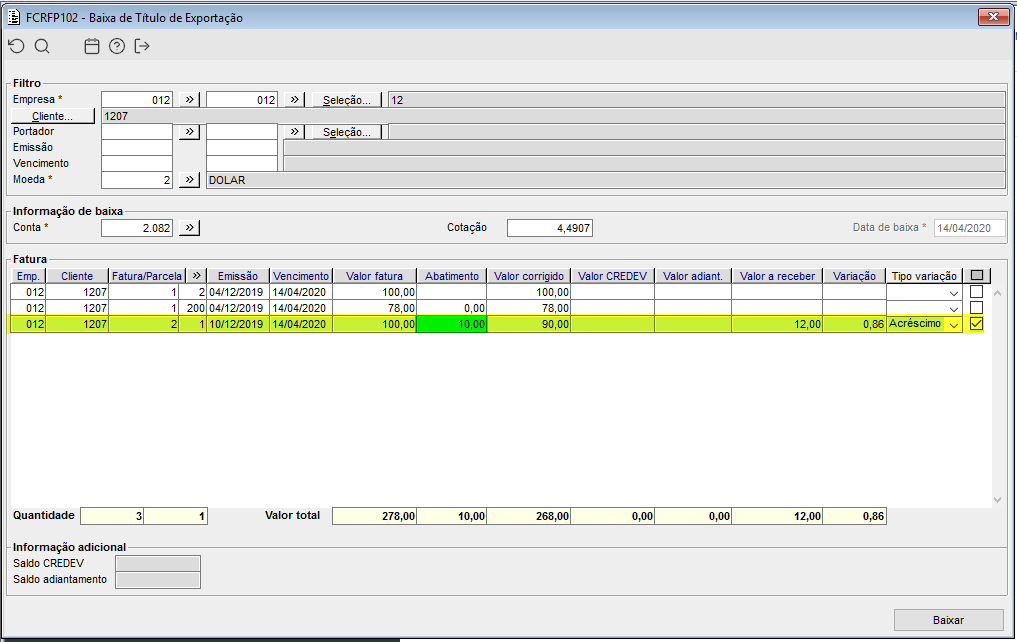Open lookup arrow after second Empresa field
1017x642 pixels.
tap(294, 99)
